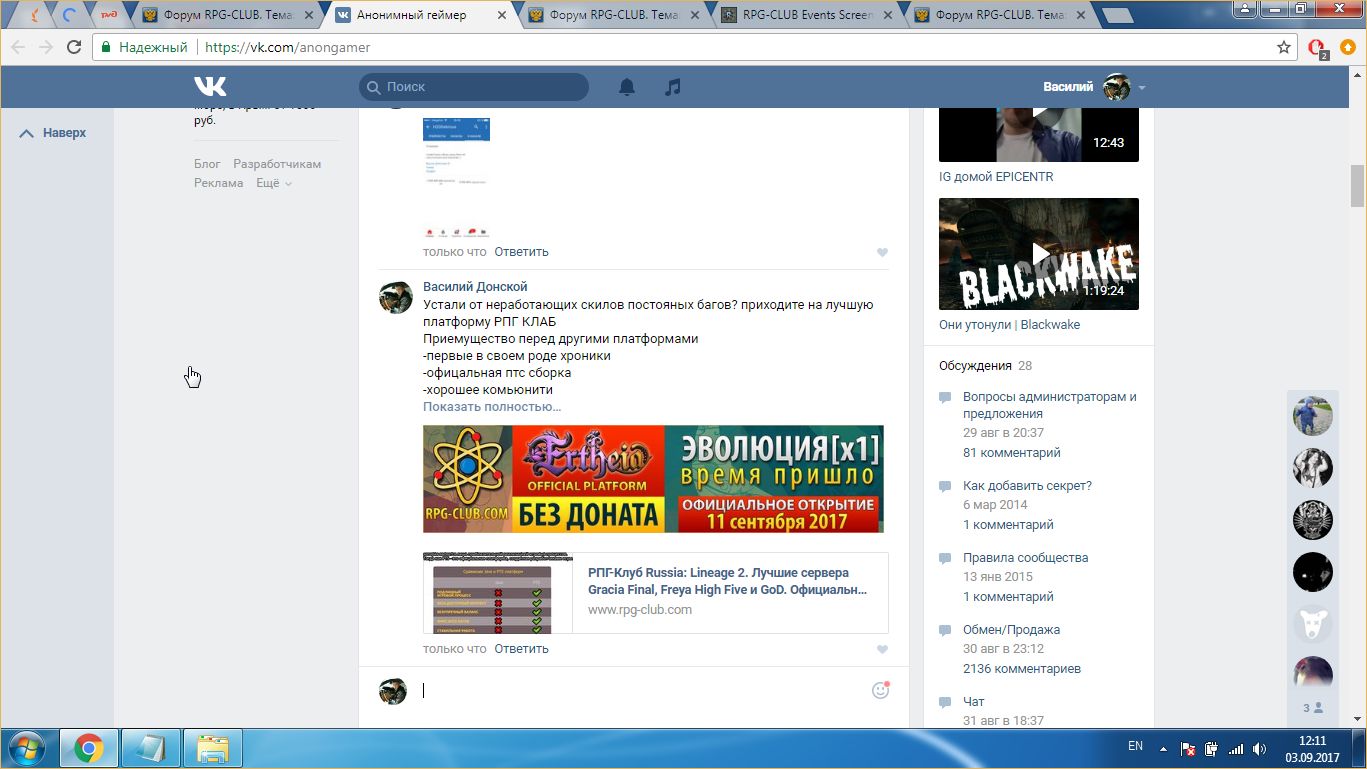
Task: Play the IG домой EPICENTR video
Action: pyautogui.click(x=1038, y=134)
